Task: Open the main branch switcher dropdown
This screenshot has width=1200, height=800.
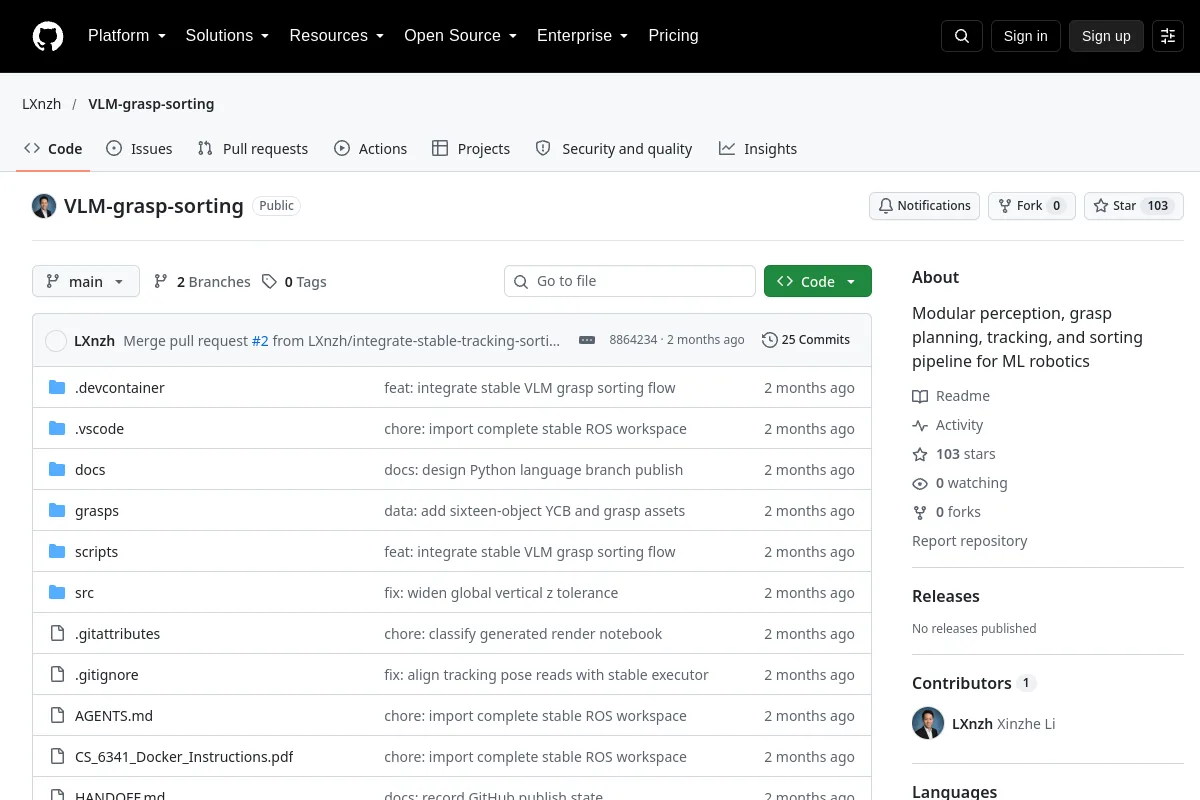Action: (86, 281)
